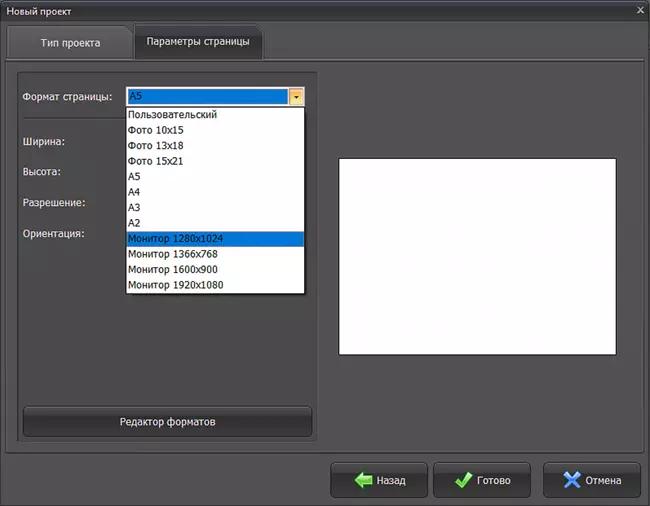Open the Параметры страницы tab
The width and height of the screenshot is (650, 506).
pos(198,41)
